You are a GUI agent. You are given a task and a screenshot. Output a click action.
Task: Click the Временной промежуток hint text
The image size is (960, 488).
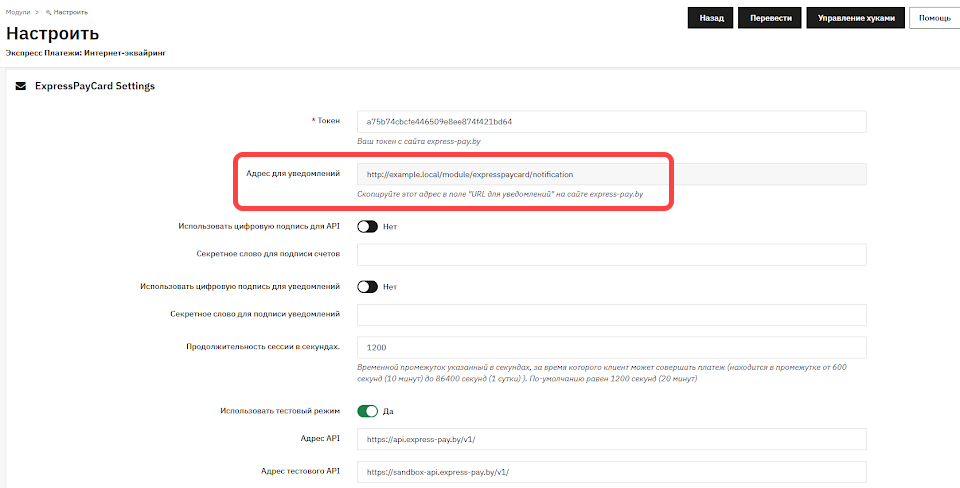[602, 373]
